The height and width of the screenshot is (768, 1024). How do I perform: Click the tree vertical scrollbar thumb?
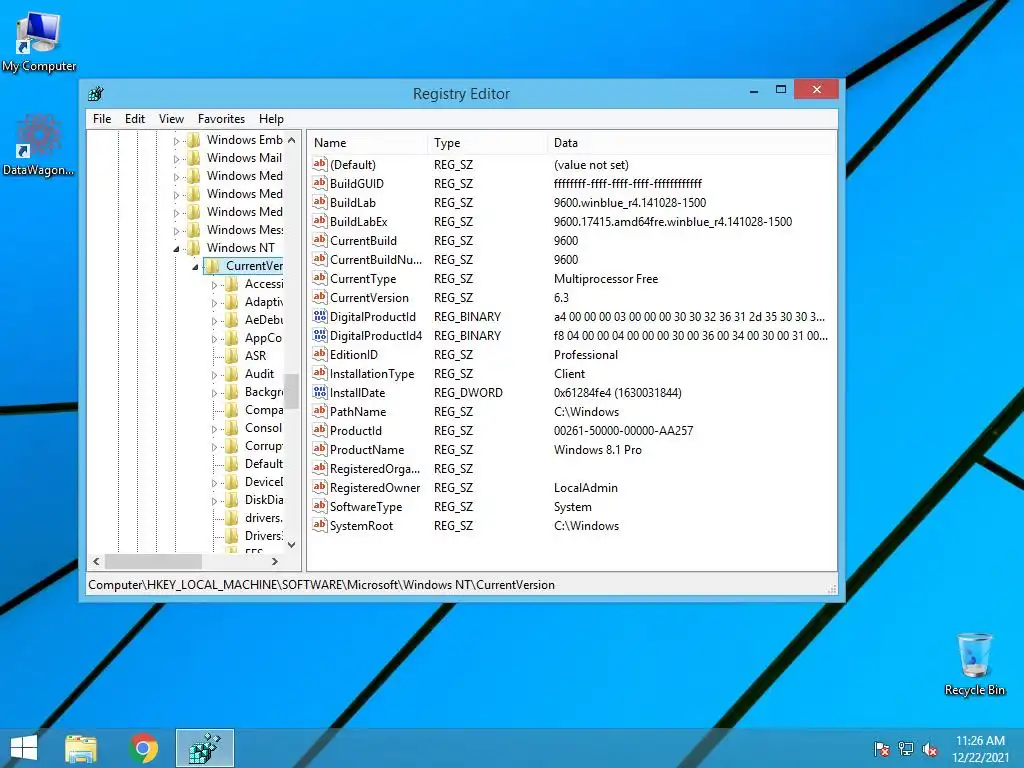click(x=291, y=391)
